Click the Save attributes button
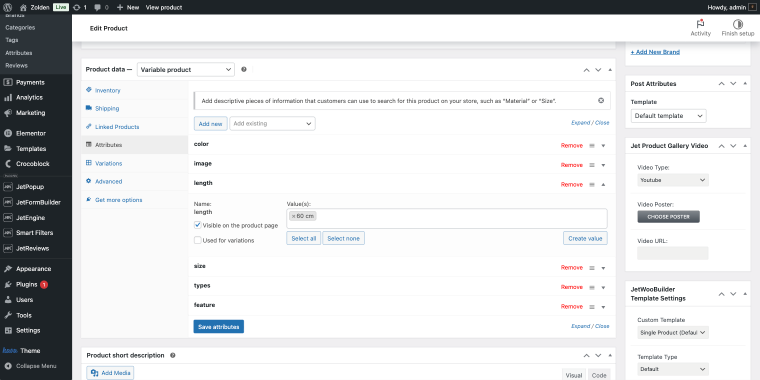 (219, 327)
